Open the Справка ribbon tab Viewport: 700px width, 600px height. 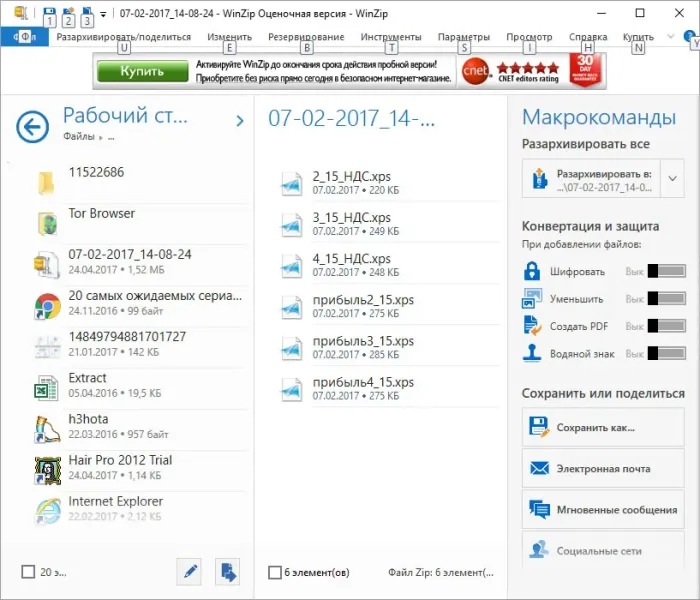click(x=588, y=37)
